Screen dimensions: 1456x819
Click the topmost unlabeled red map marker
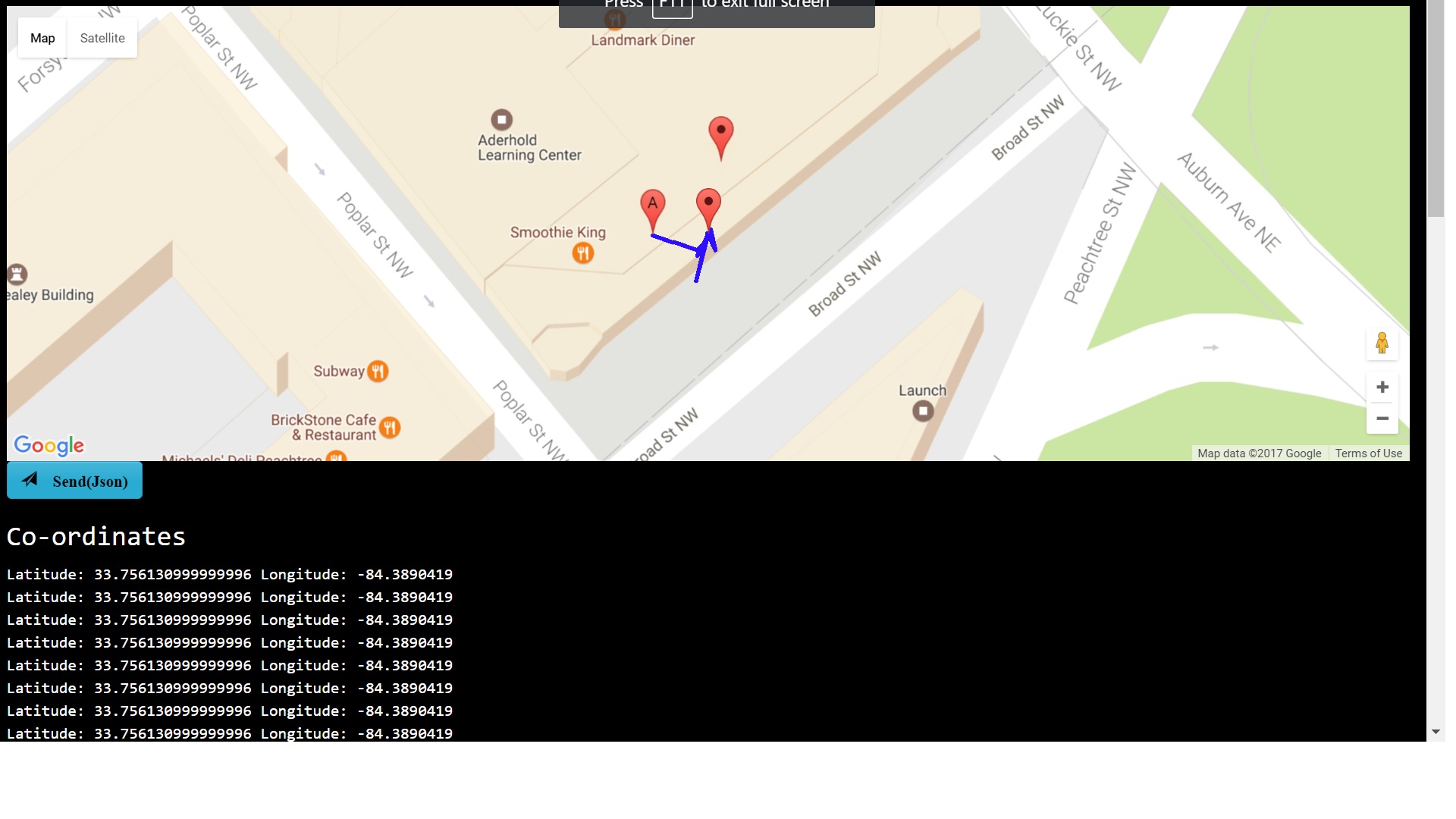click(720, 133)
